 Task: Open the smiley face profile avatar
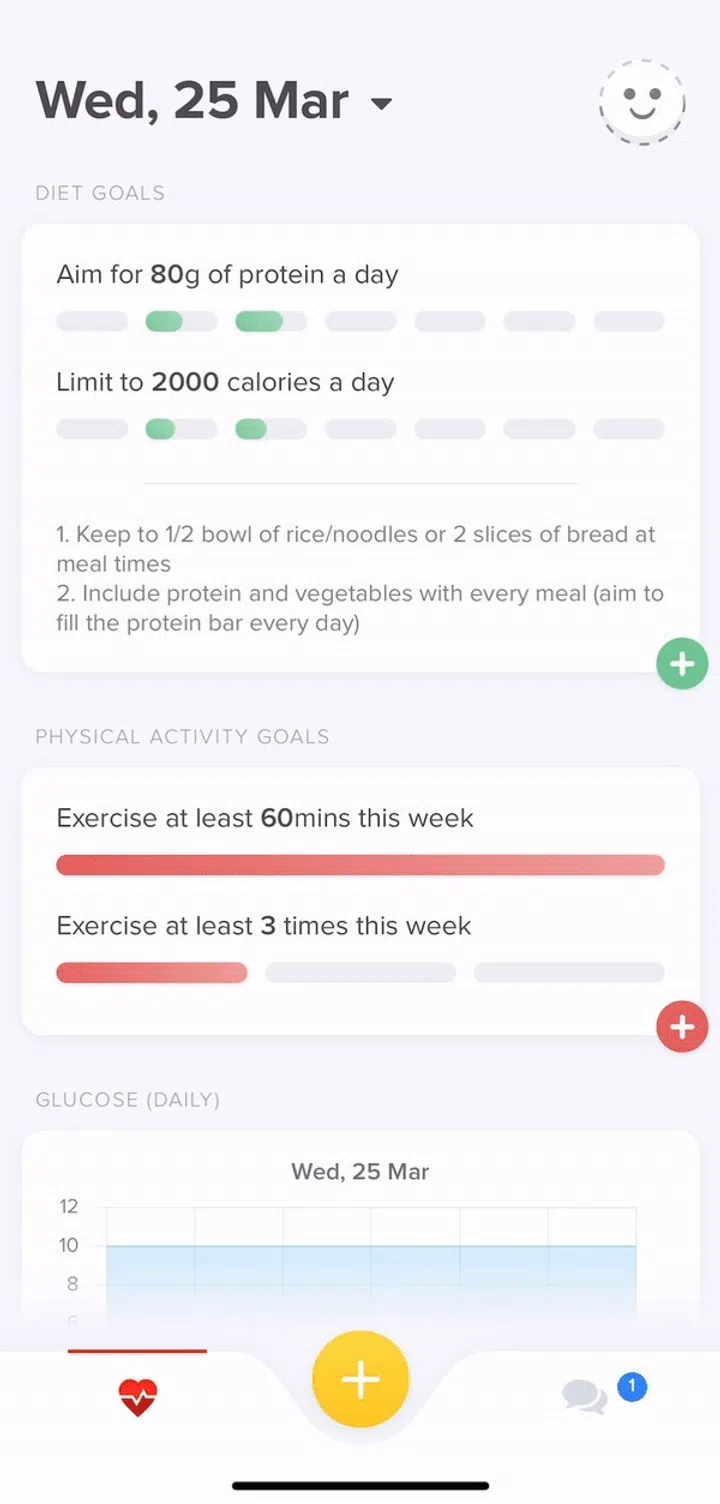coord(641,102)
